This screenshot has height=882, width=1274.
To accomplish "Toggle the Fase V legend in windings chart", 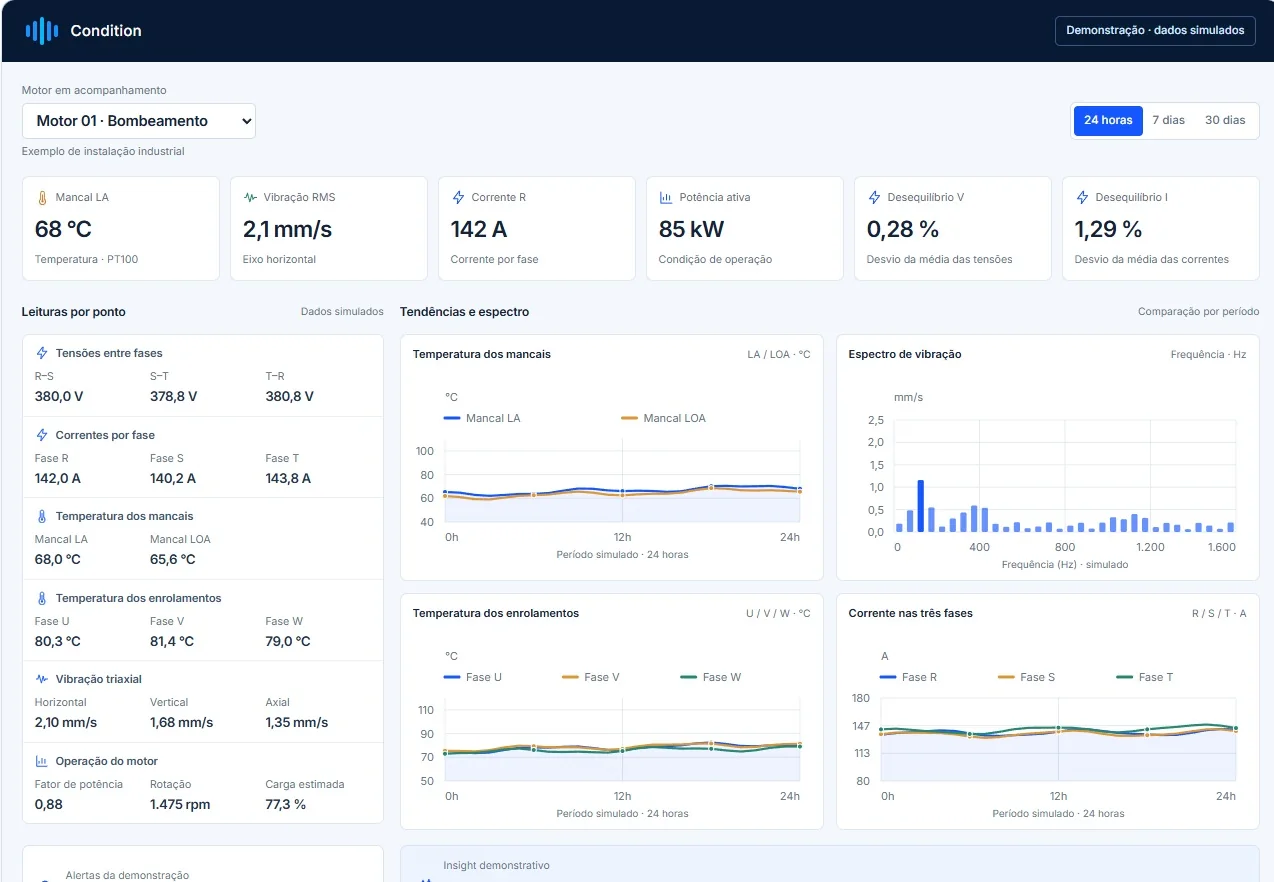I will pos(591,677).
